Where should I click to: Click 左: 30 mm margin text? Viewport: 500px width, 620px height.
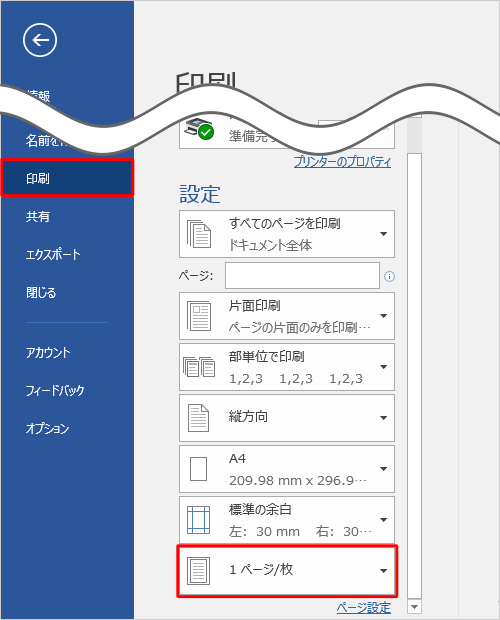pyautogui.click(x=264, y=531)
